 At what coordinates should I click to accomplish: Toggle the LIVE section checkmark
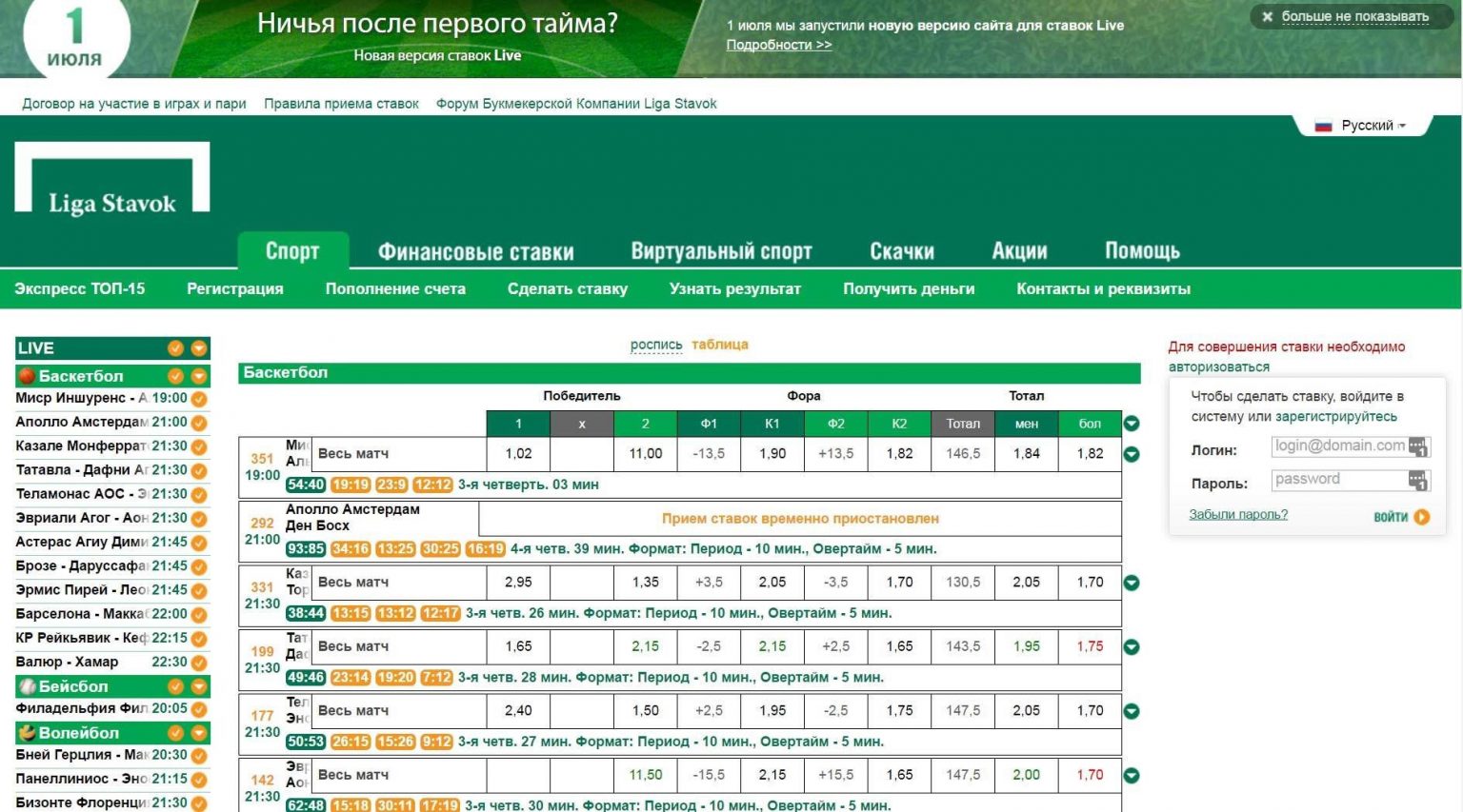coord(175,348)
